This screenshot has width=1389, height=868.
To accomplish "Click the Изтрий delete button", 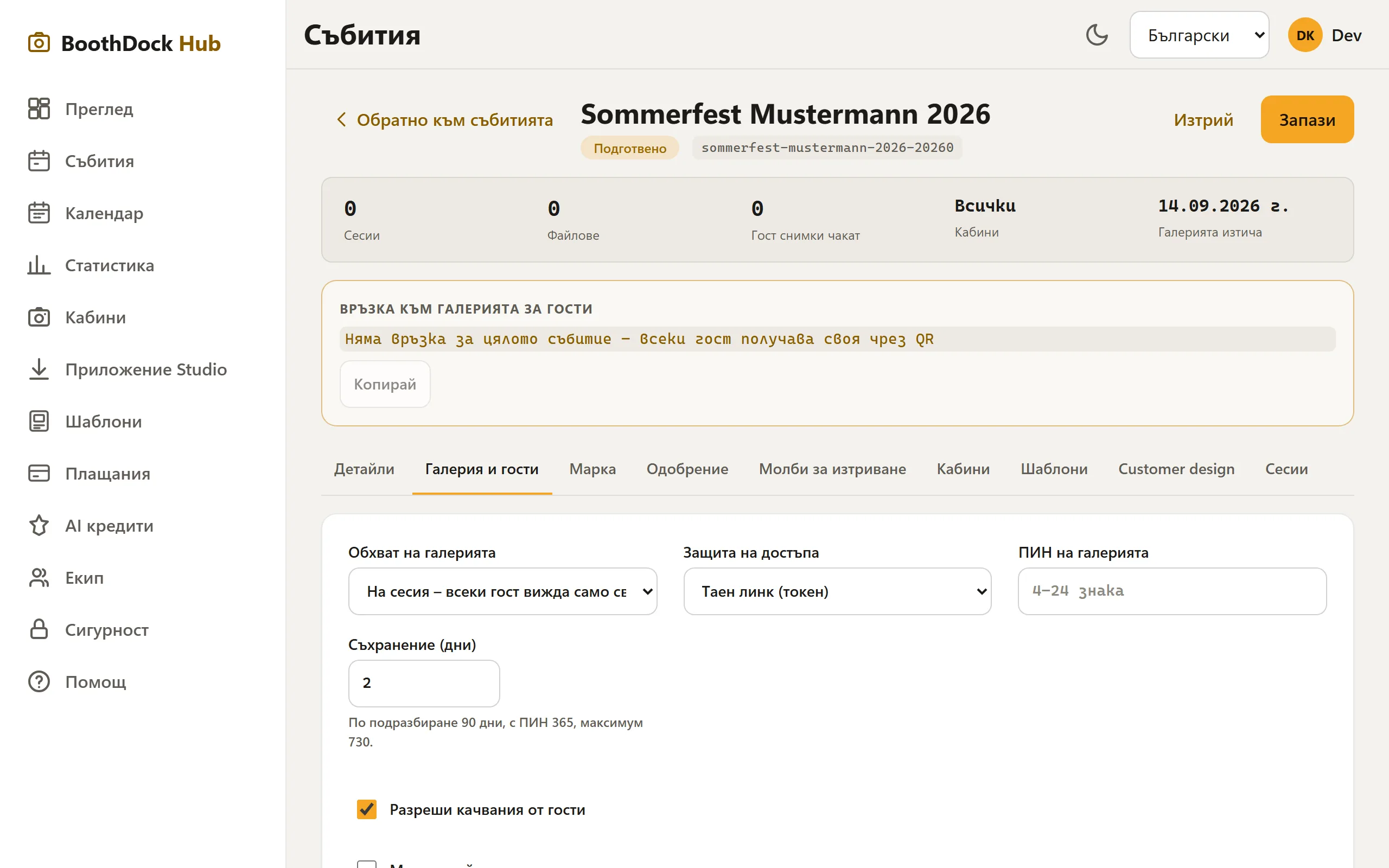I will point(1203,119).
